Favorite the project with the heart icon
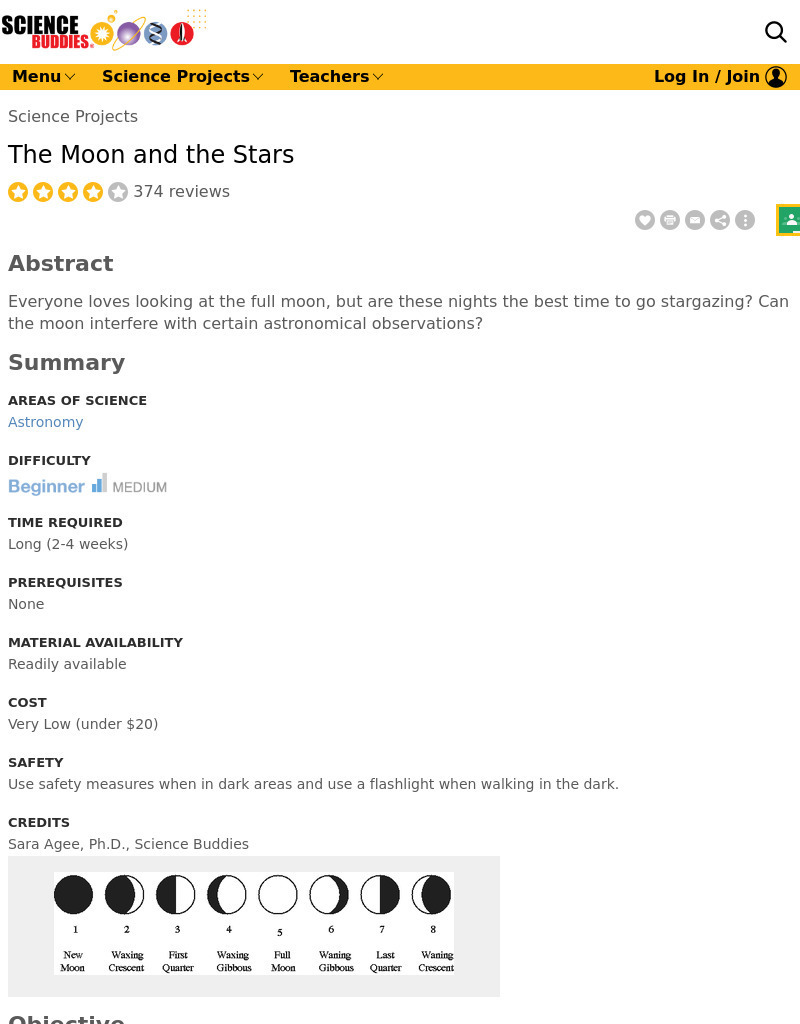800x1024 pixels. tap(645, 220)
